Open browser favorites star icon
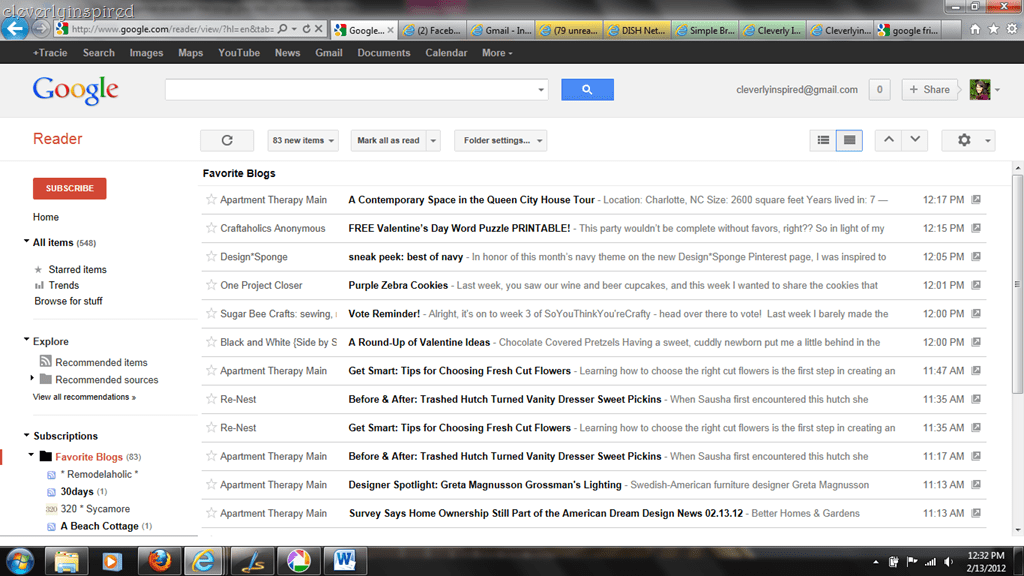This screenshot has height=576, width=1024. point(993,29)
